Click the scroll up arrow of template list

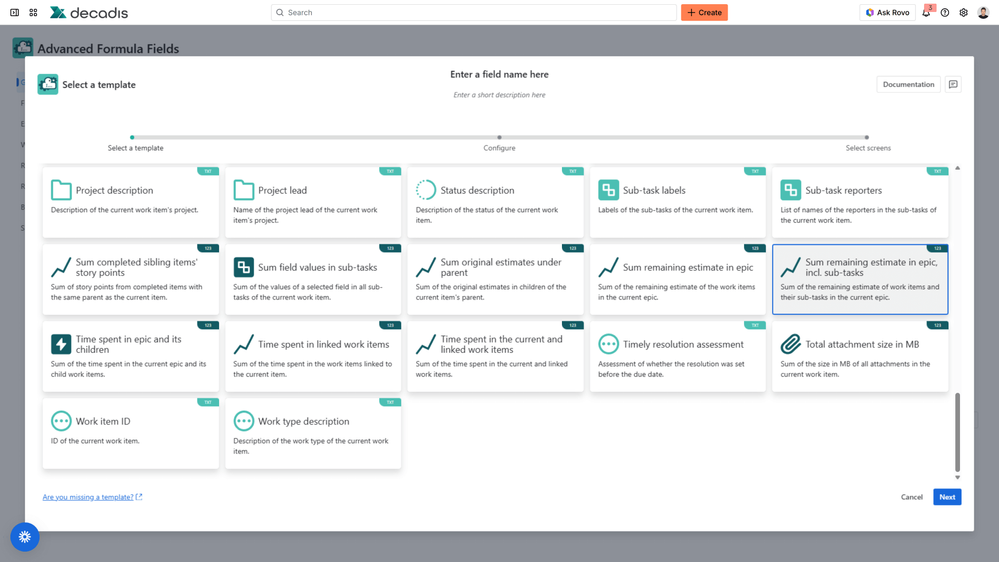coord(957,168)
